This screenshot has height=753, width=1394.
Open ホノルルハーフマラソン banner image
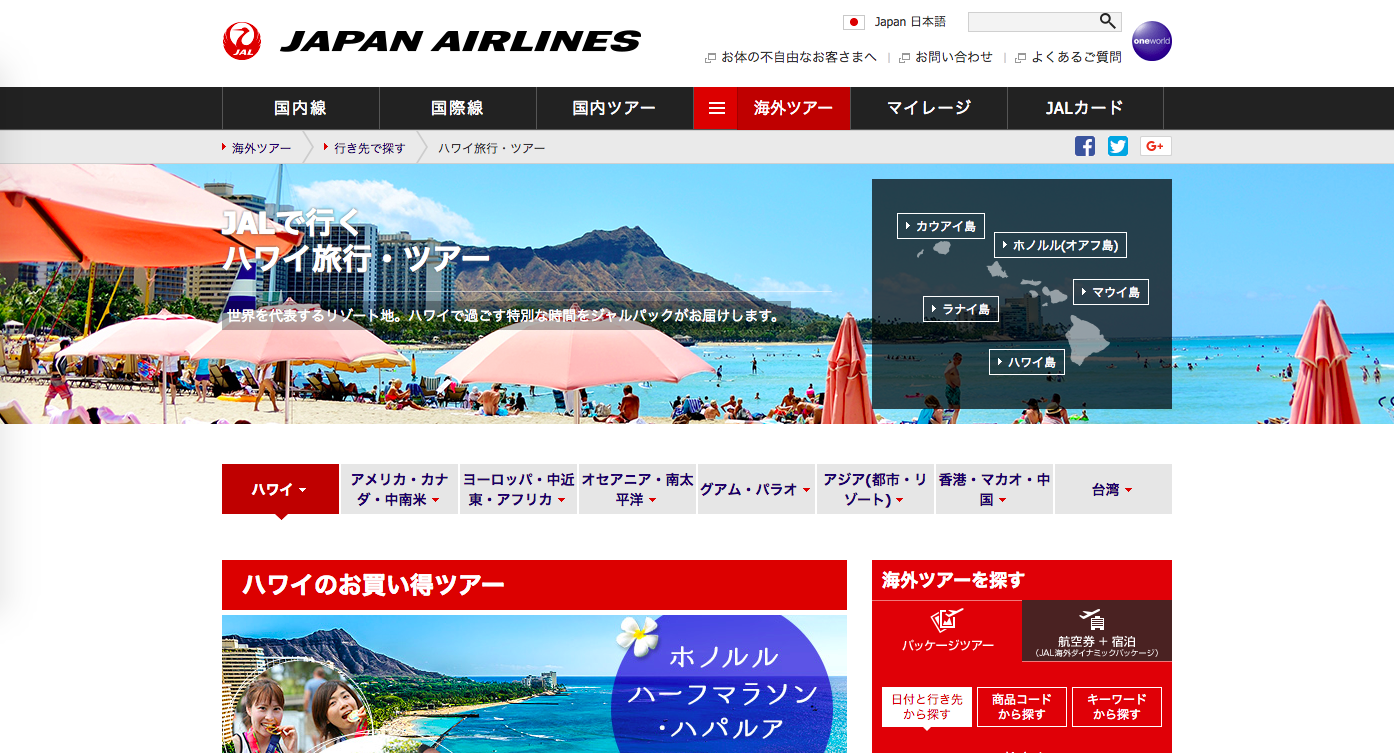(534, 684)
